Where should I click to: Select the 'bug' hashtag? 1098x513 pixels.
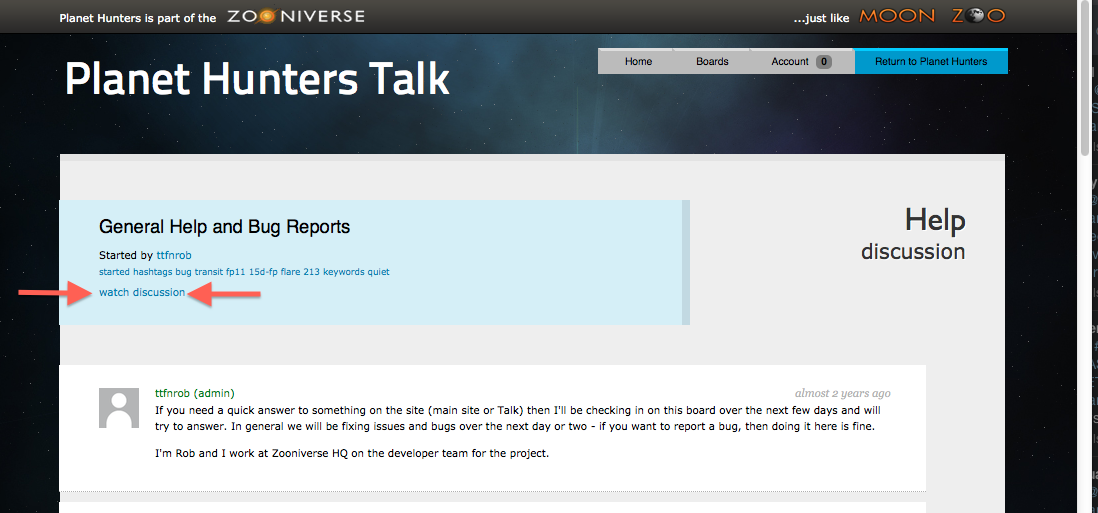coord(183,272)
